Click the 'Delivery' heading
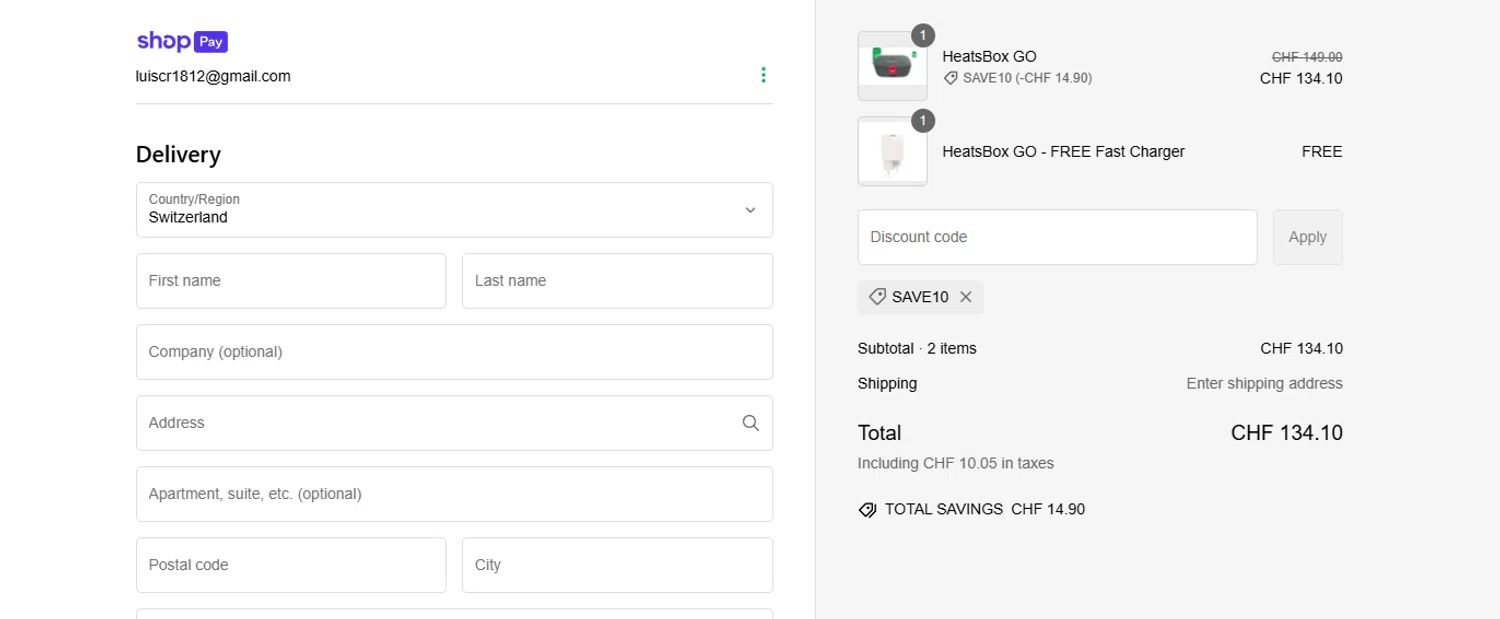The image size is (1500, 619). (178, 155)
